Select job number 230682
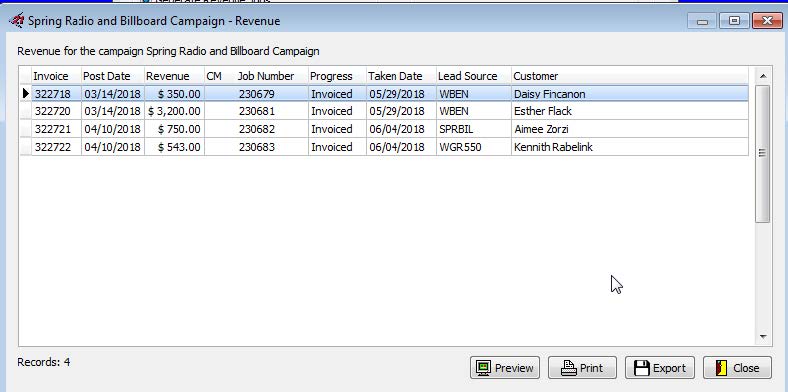Viewport: 788px width, 392px height. click(271, 129)
